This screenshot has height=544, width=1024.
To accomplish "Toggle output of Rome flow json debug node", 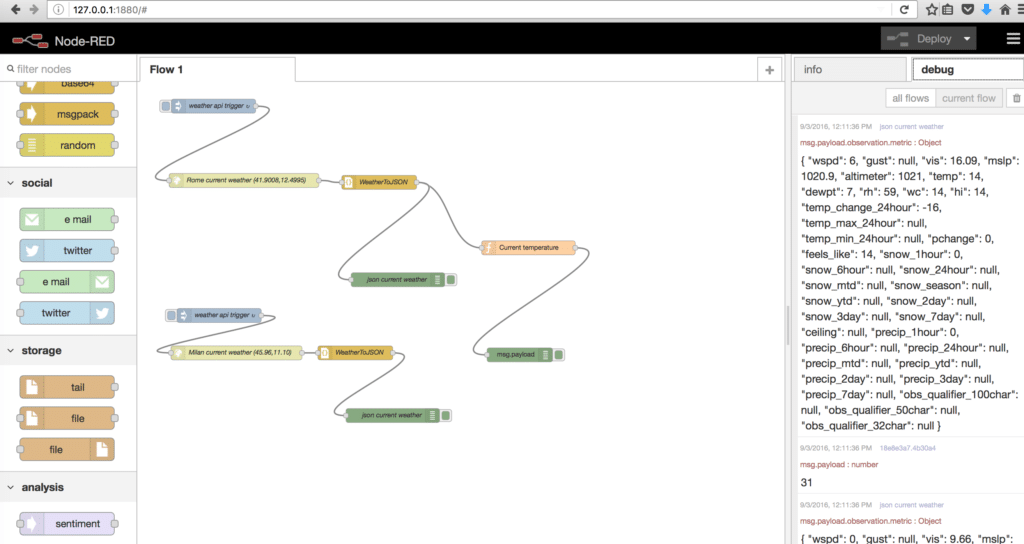I will point(451,280).
